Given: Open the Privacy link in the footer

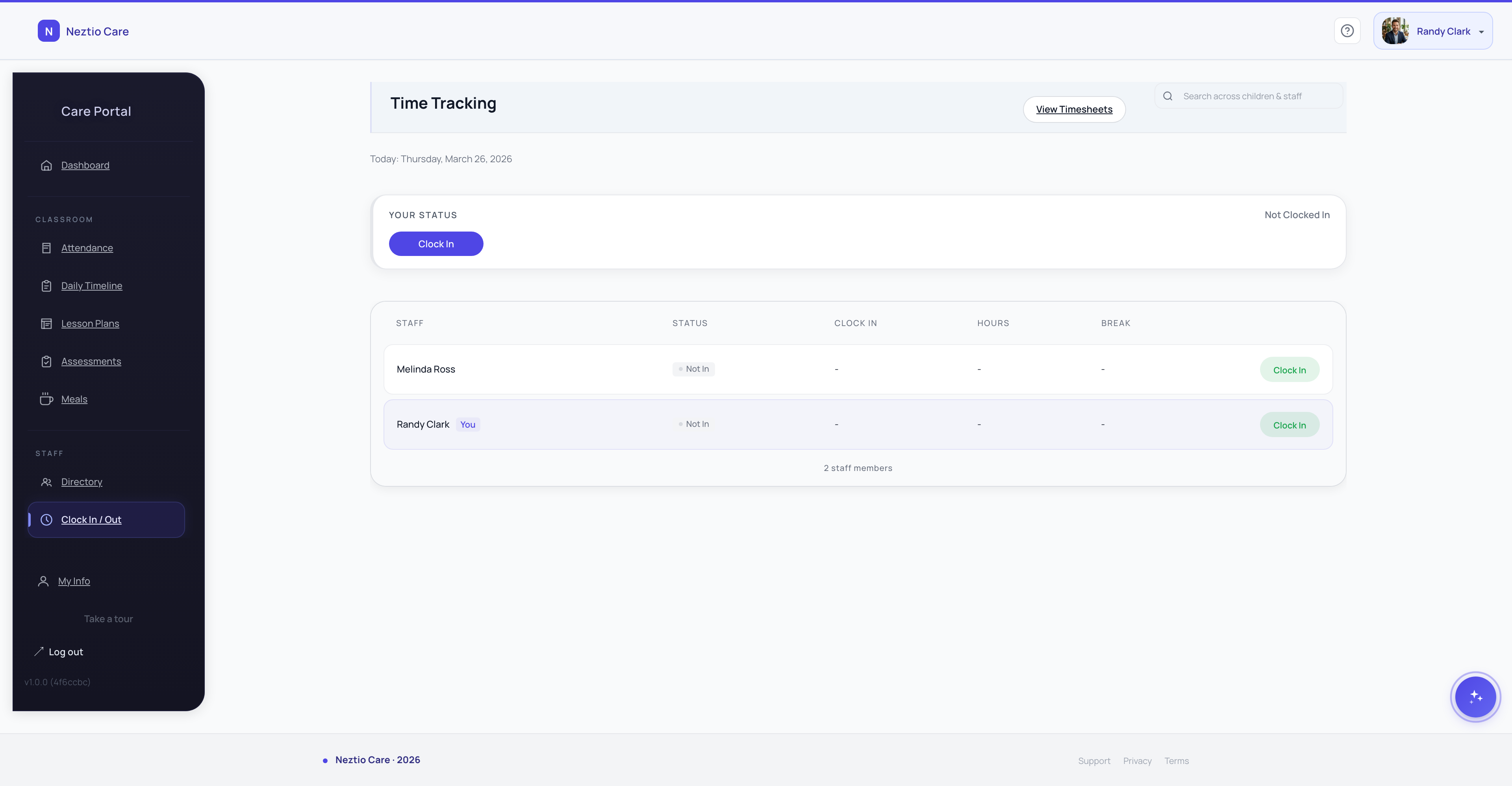Looking at the screenshot, I should click(x=1137, y=760).
